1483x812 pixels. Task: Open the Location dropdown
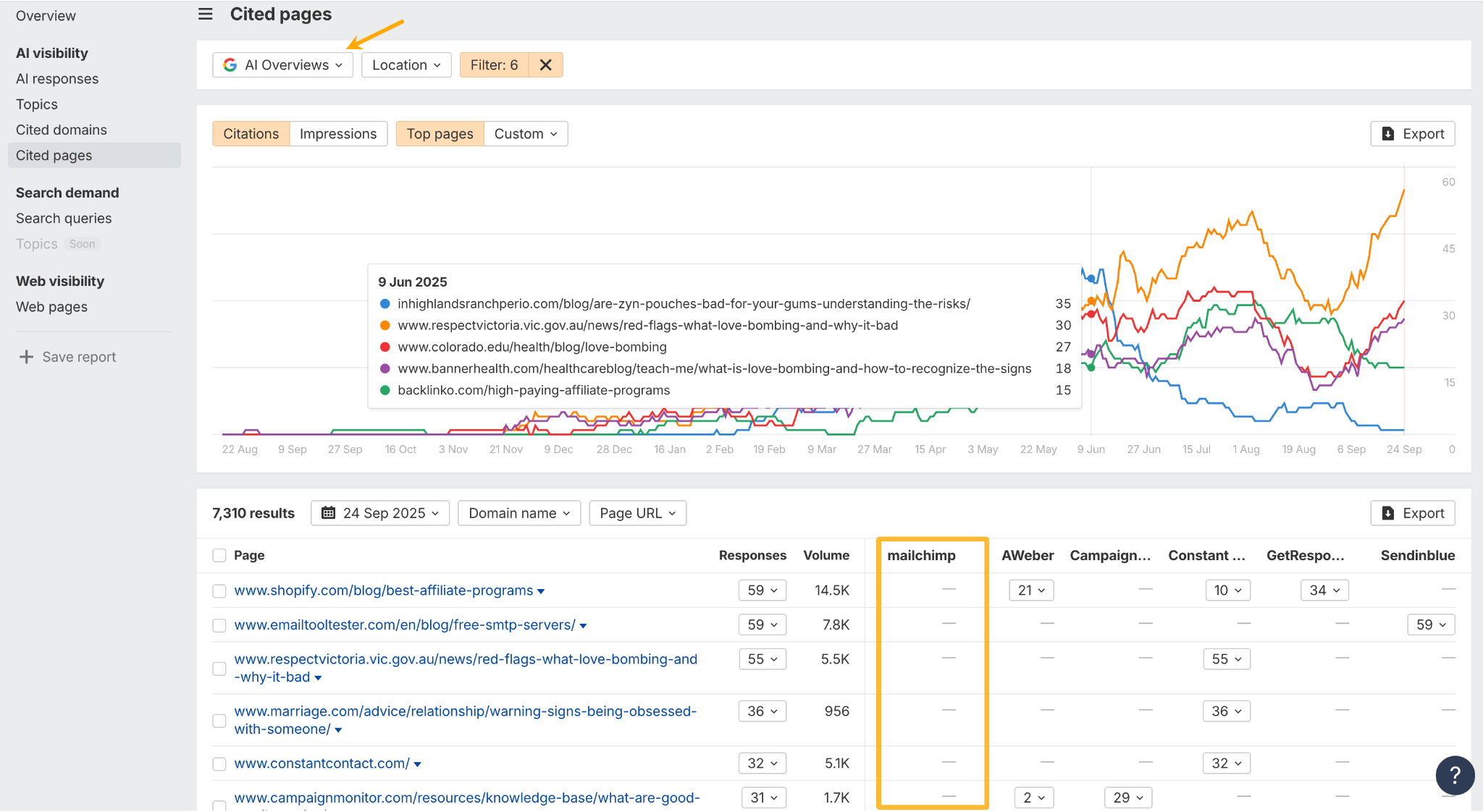tap(406, 64)
